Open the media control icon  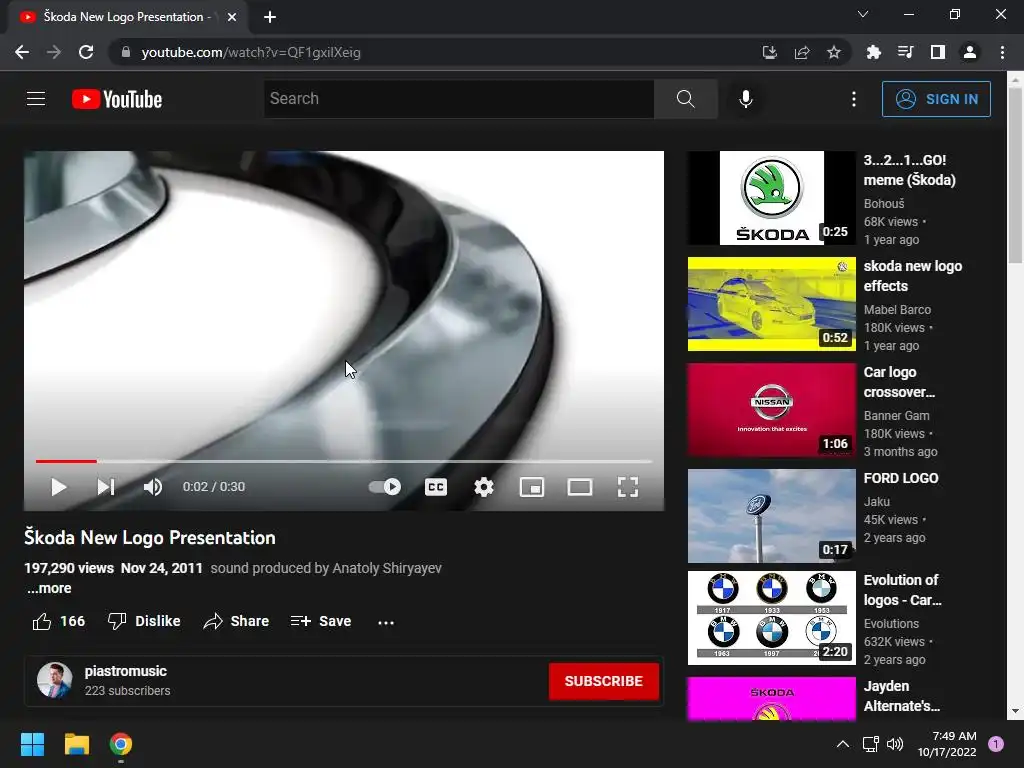906,52
